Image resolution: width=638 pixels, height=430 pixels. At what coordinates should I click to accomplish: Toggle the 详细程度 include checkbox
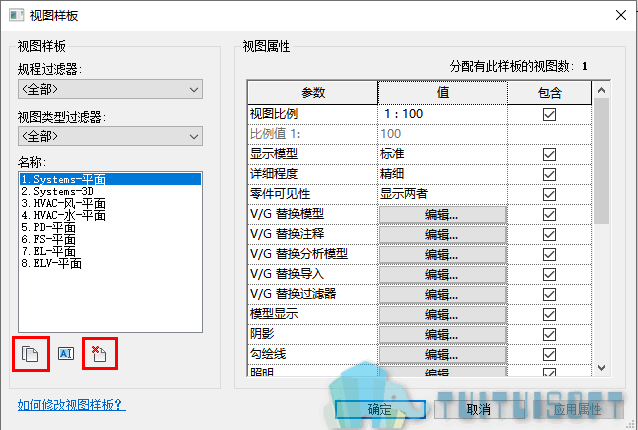tap(549, 174)
